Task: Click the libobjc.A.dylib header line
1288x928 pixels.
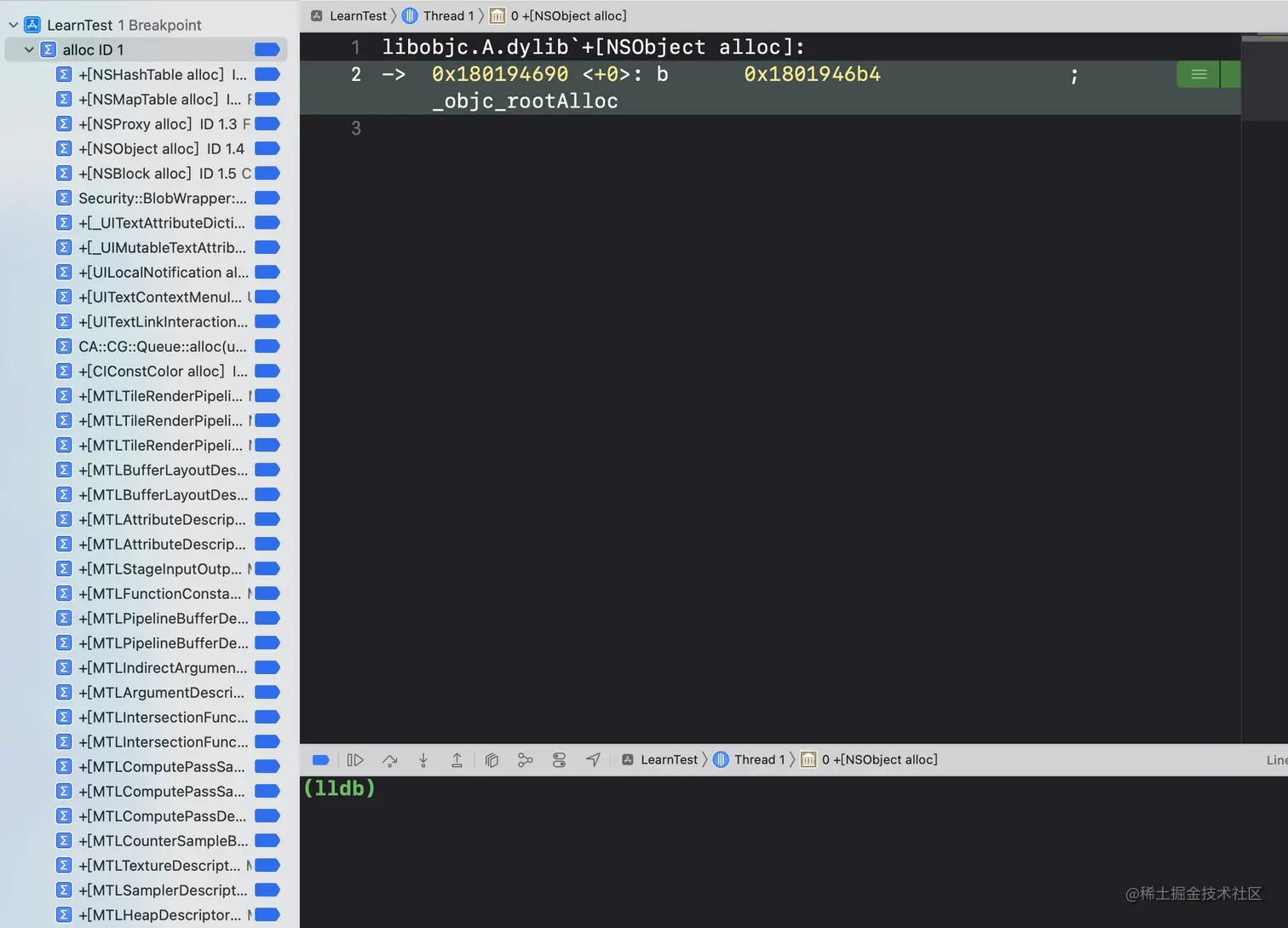Action: pyautogui.click(x=593, y=47)
